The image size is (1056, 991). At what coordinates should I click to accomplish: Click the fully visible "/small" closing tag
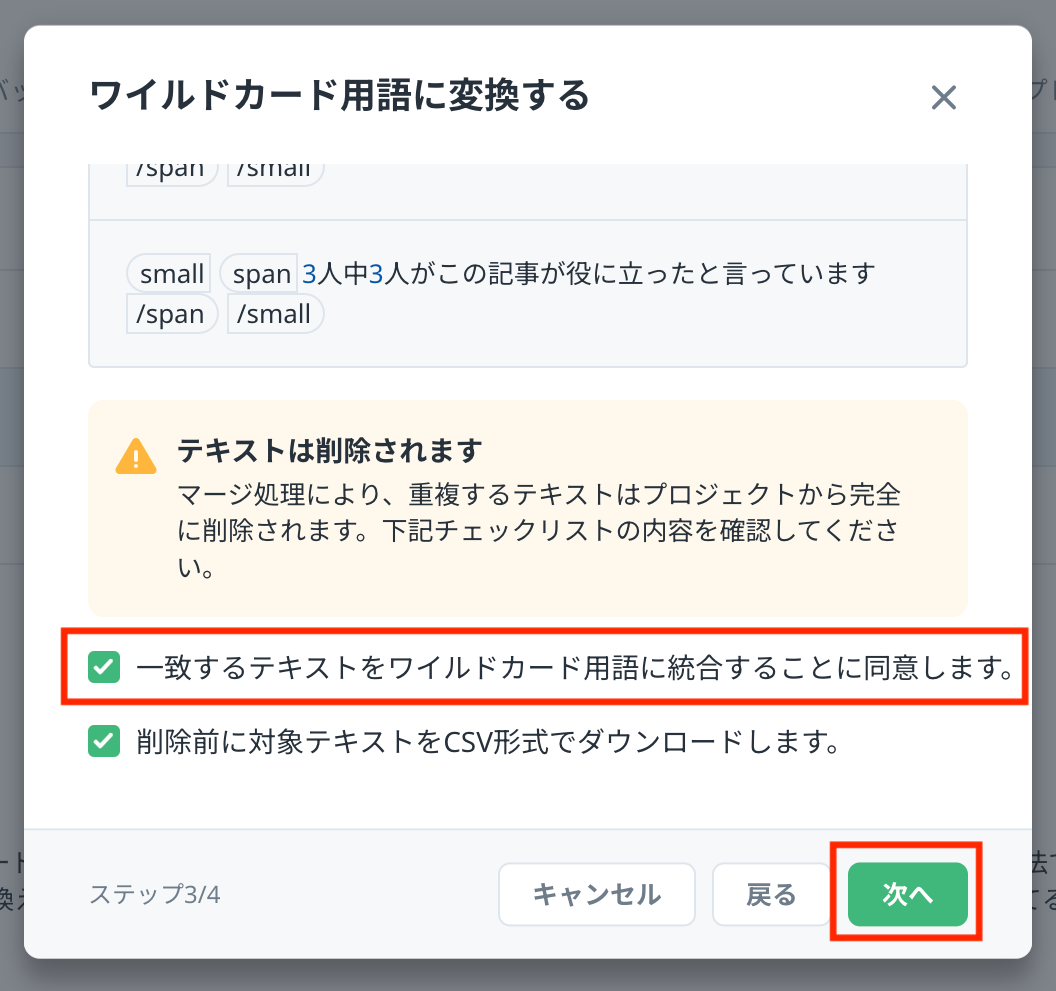click(x=276, y=314)
